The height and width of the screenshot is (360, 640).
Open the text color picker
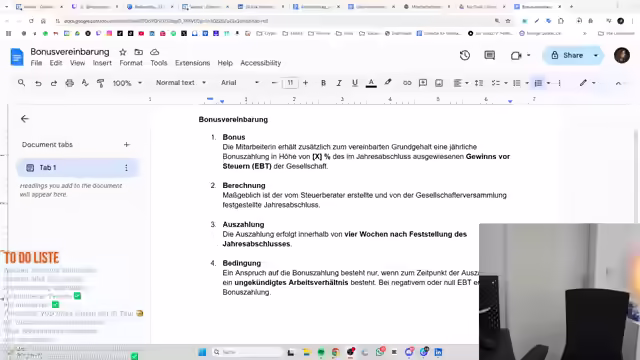click(371, 83)
